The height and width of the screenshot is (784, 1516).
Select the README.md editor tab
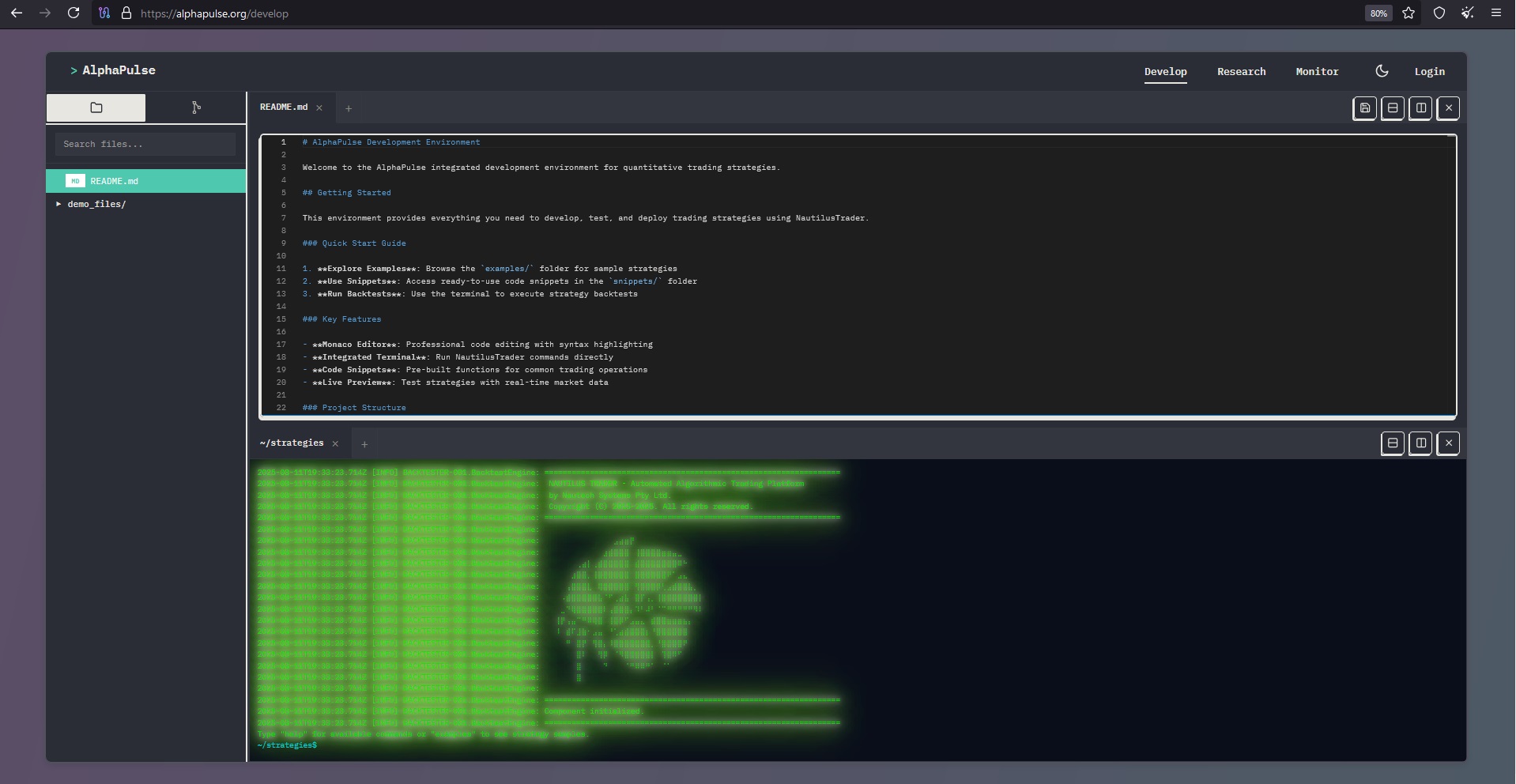click(284, 107)
